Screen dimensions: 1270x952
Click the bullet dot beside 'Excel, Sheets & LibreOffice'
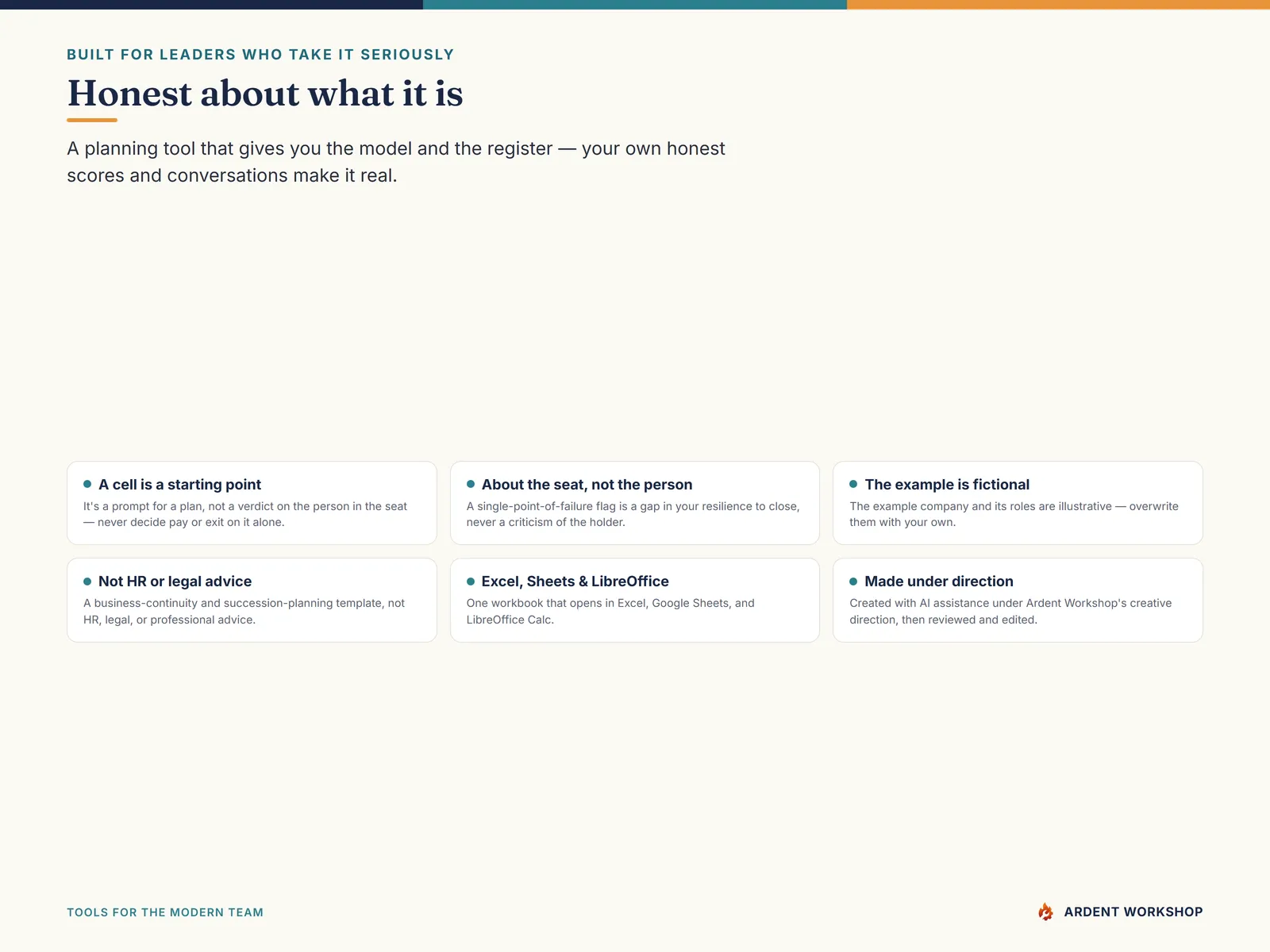pyautogui.click(x=471, y=582)
